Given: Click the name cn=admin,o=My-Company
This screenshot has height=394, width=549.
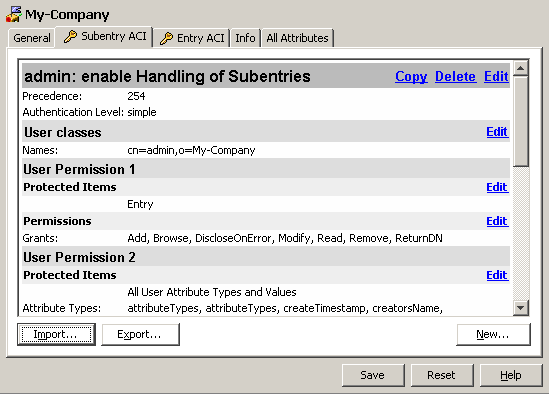Looking at the screenshot, I should [x=191, y=150].
